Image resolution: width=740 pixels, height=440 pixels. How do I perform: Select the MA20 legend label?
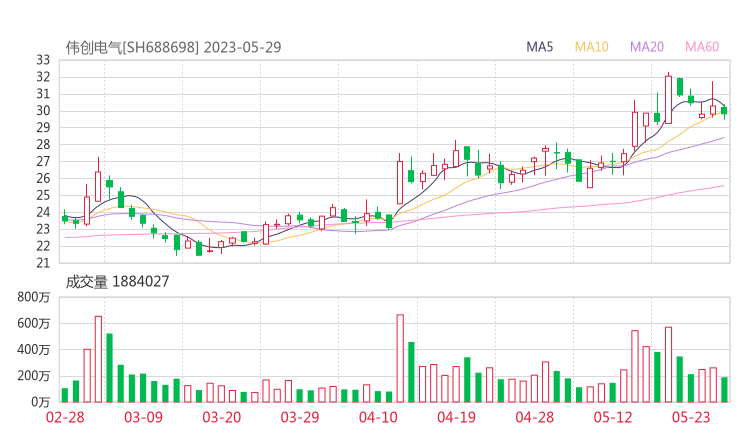click(x=647, y=47)
